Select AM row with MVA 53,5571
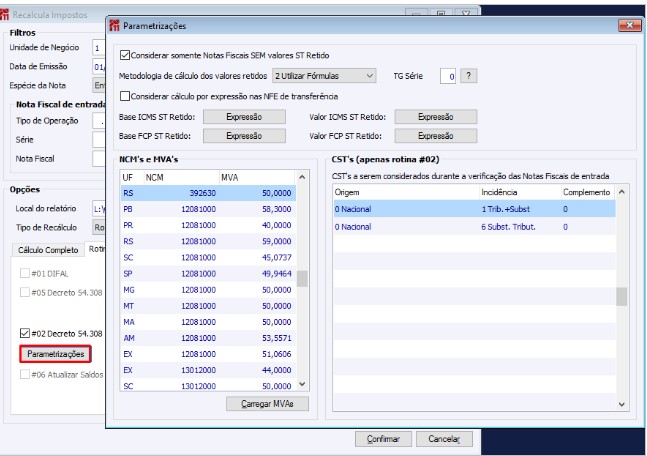Screen dimensions: 647x456 click(208, 338)
